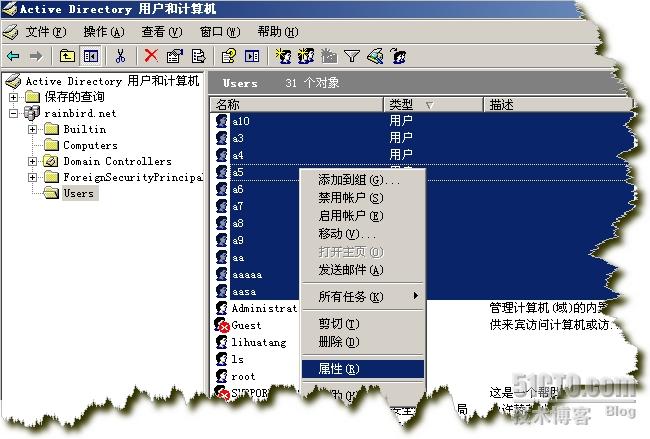
Task: Expand the ForeignSecurityPrincipals node
Action: click(x=32, y=177)
